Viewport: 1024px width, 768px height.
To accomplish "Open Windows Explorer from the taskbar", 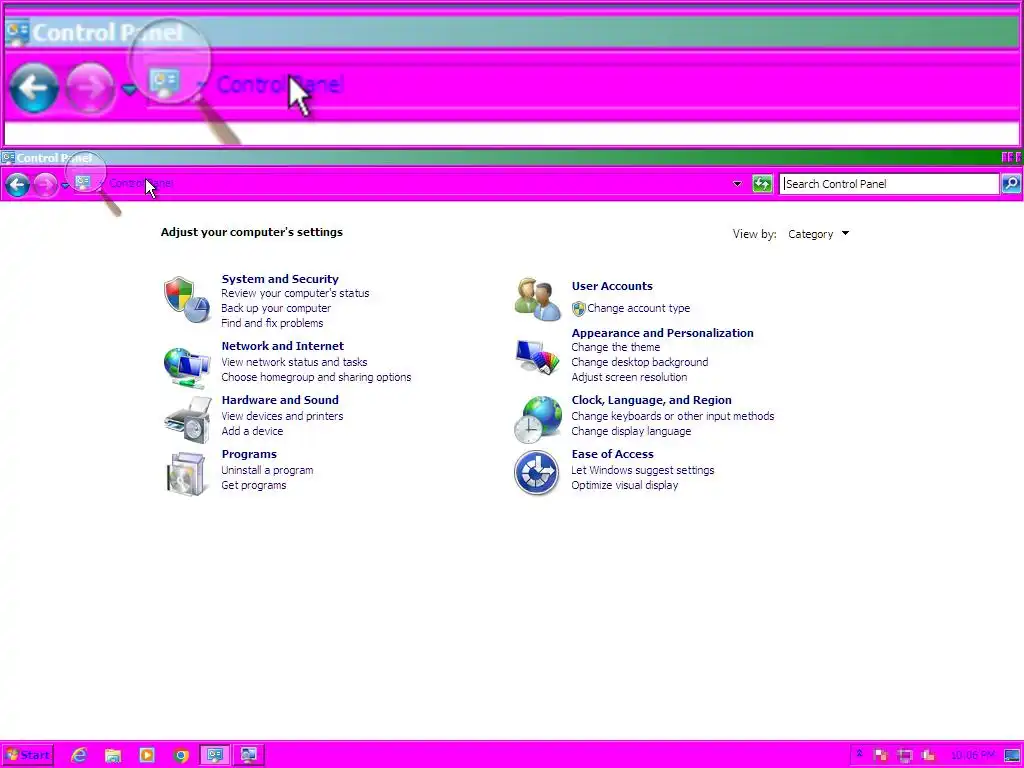I will [x=113, y=756].
